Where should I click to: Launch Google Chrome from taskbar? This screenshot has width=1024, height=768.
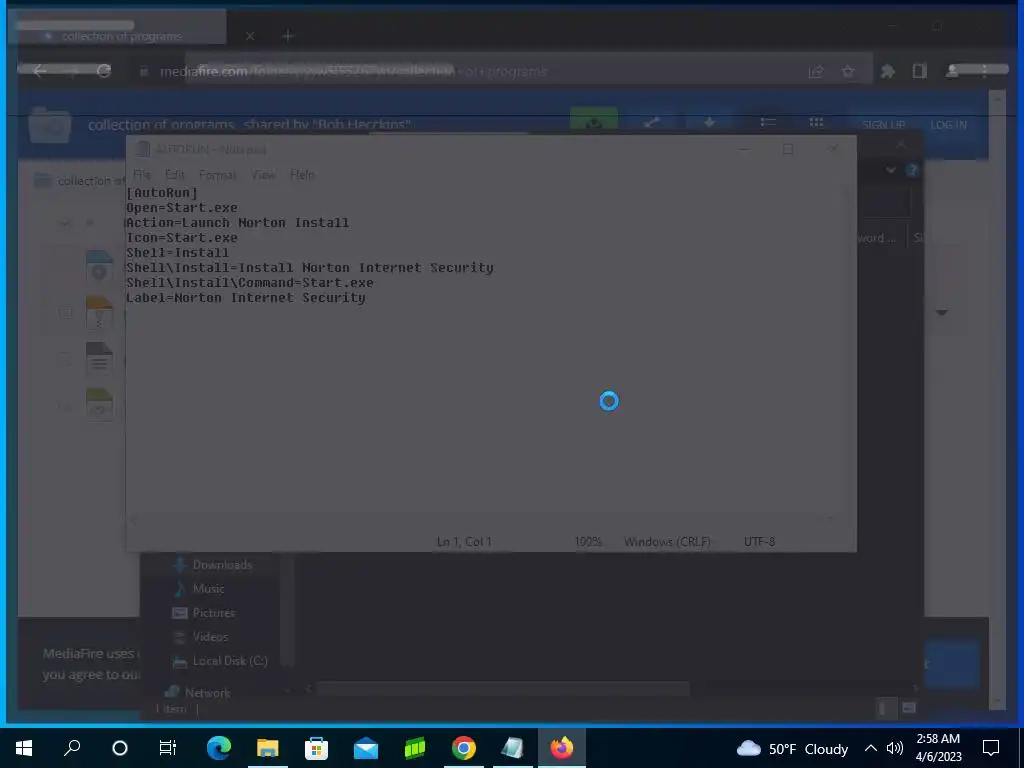464,748
